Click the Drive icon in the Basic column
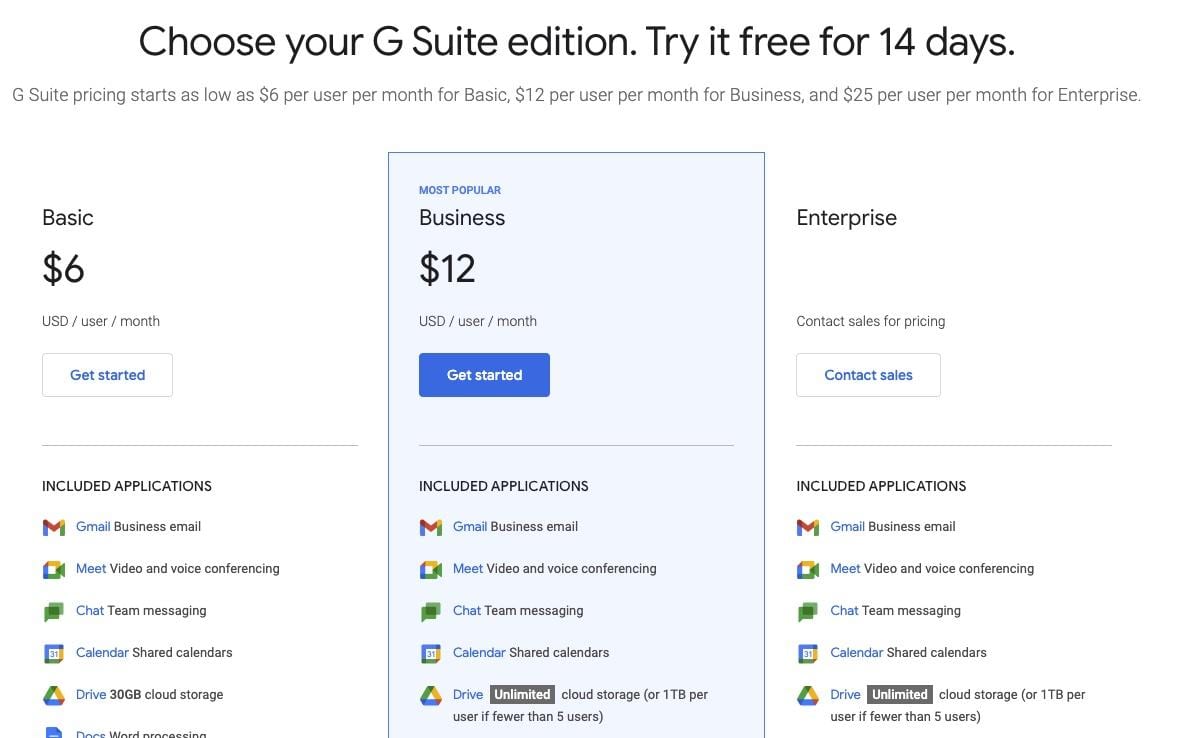The width and height of the screenshot is (1186, 738). click(x=54, y=694)
